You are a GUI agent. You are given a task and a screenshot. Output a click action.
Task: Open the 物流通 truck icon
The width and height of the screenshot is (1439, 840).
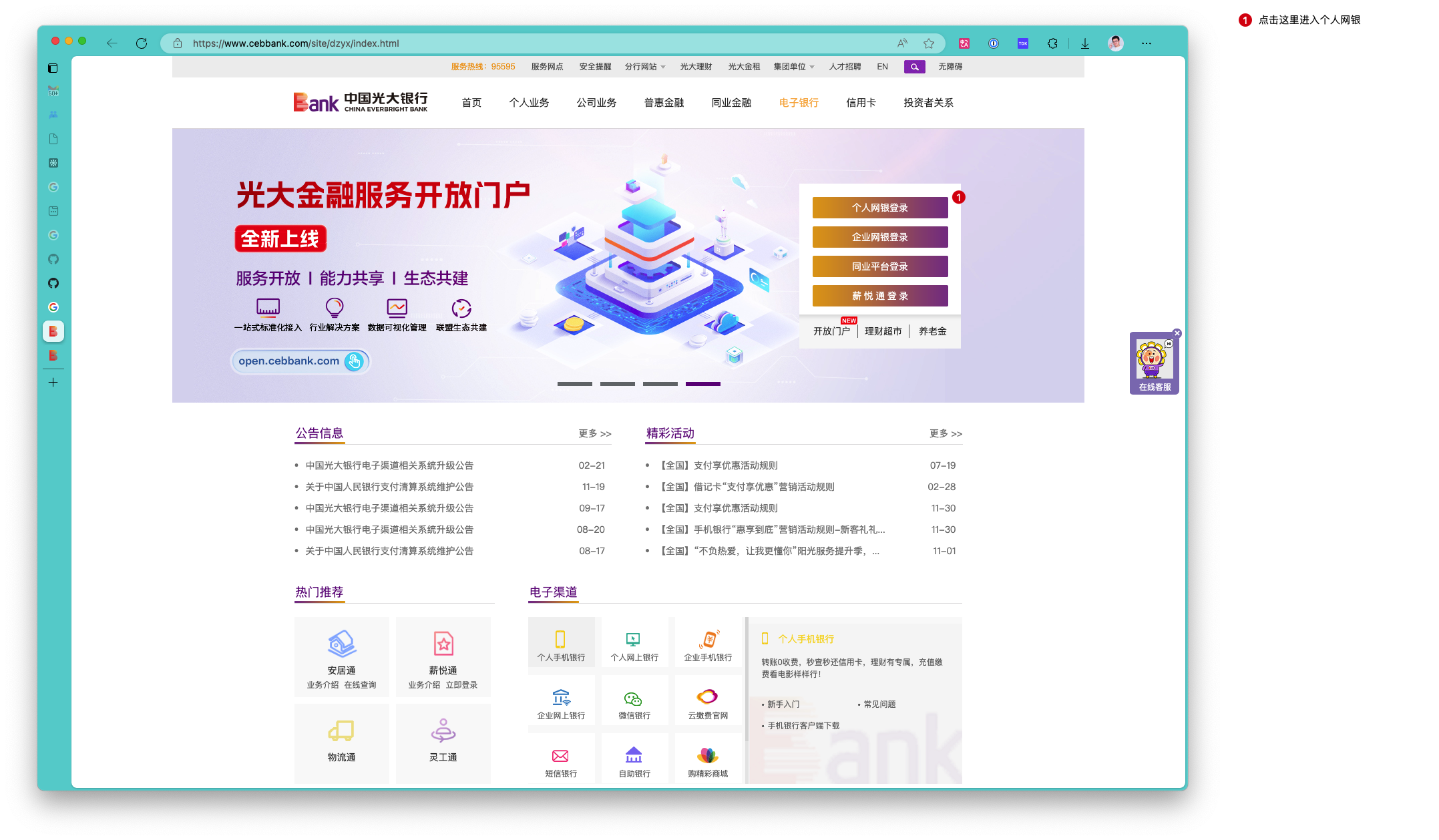click(341, 731)
